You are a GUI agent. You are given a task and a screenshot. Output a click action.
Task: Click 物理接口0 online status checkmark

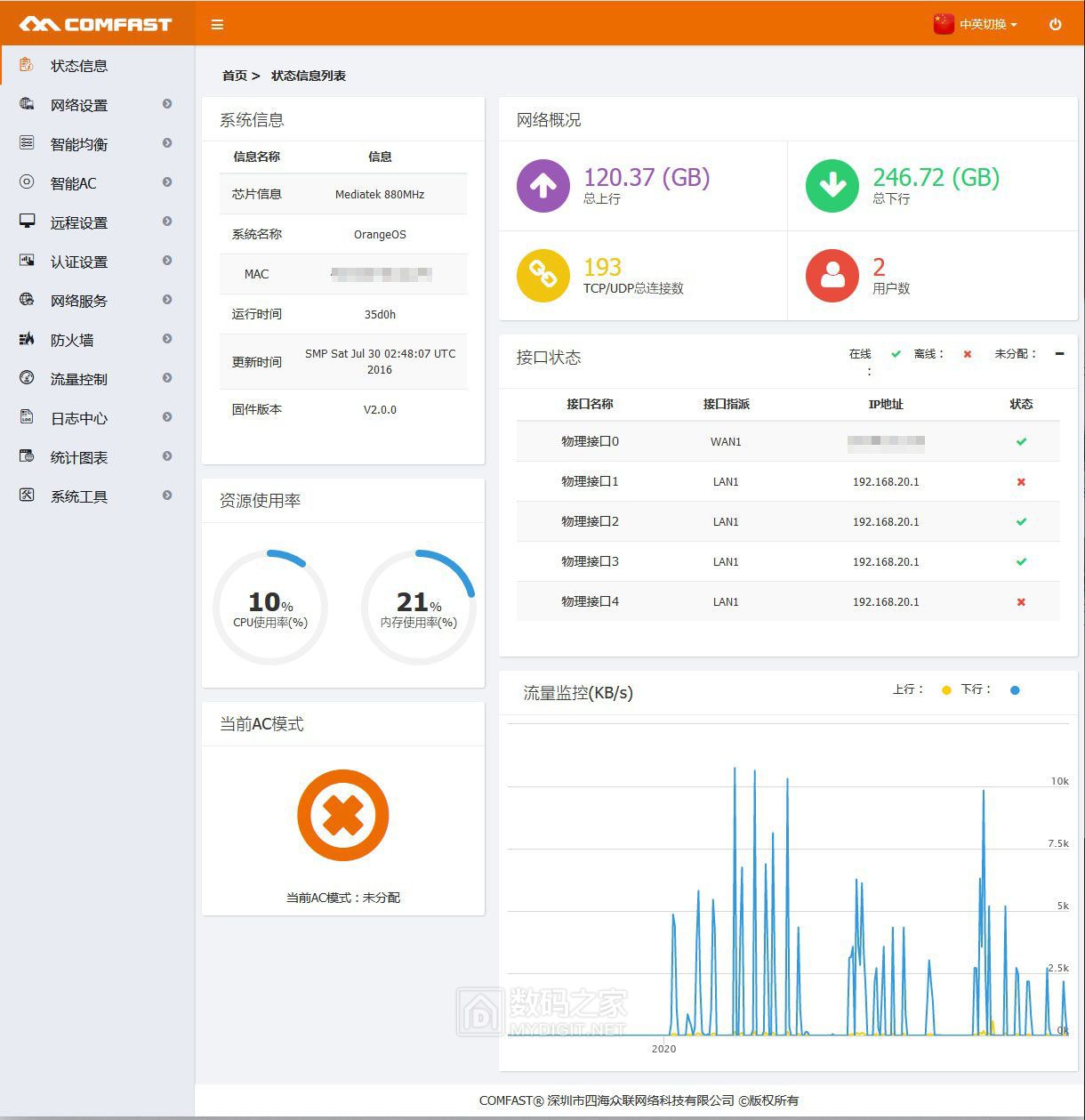click(1021, 441)
